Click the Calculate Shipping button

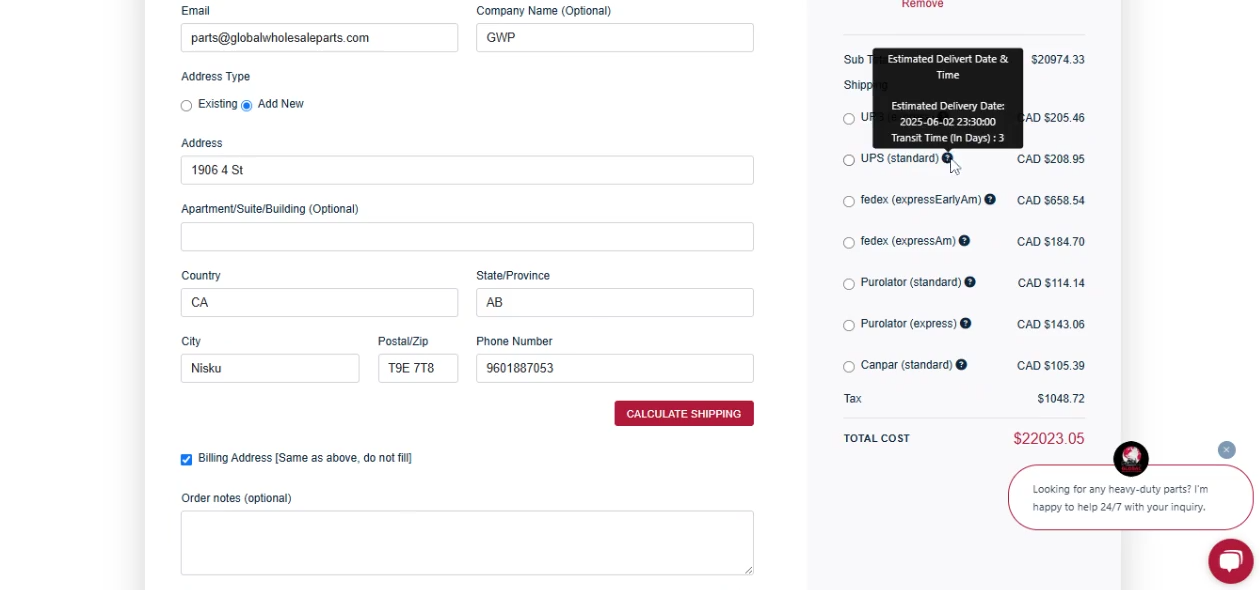(x=684, y=414)
